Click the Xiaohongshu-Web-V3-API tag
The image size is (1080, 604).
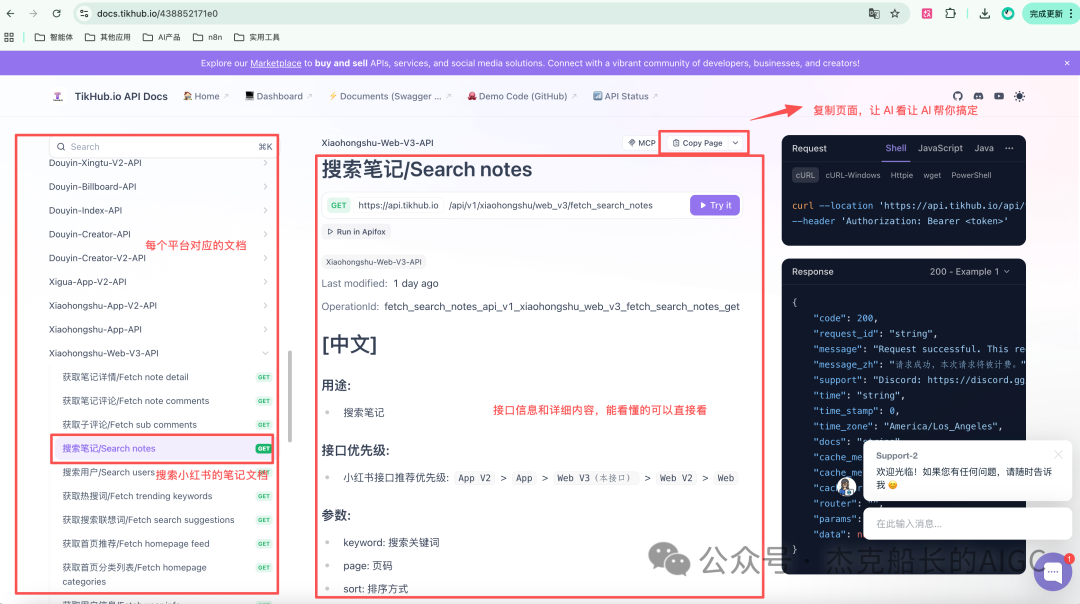(373, 262)
